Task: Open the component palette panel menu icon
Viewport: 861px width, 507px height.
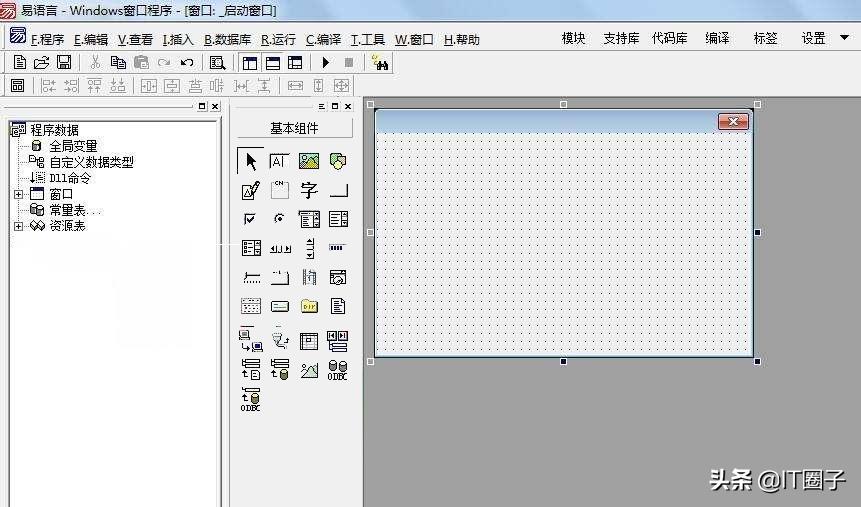Action: point(321,106)
